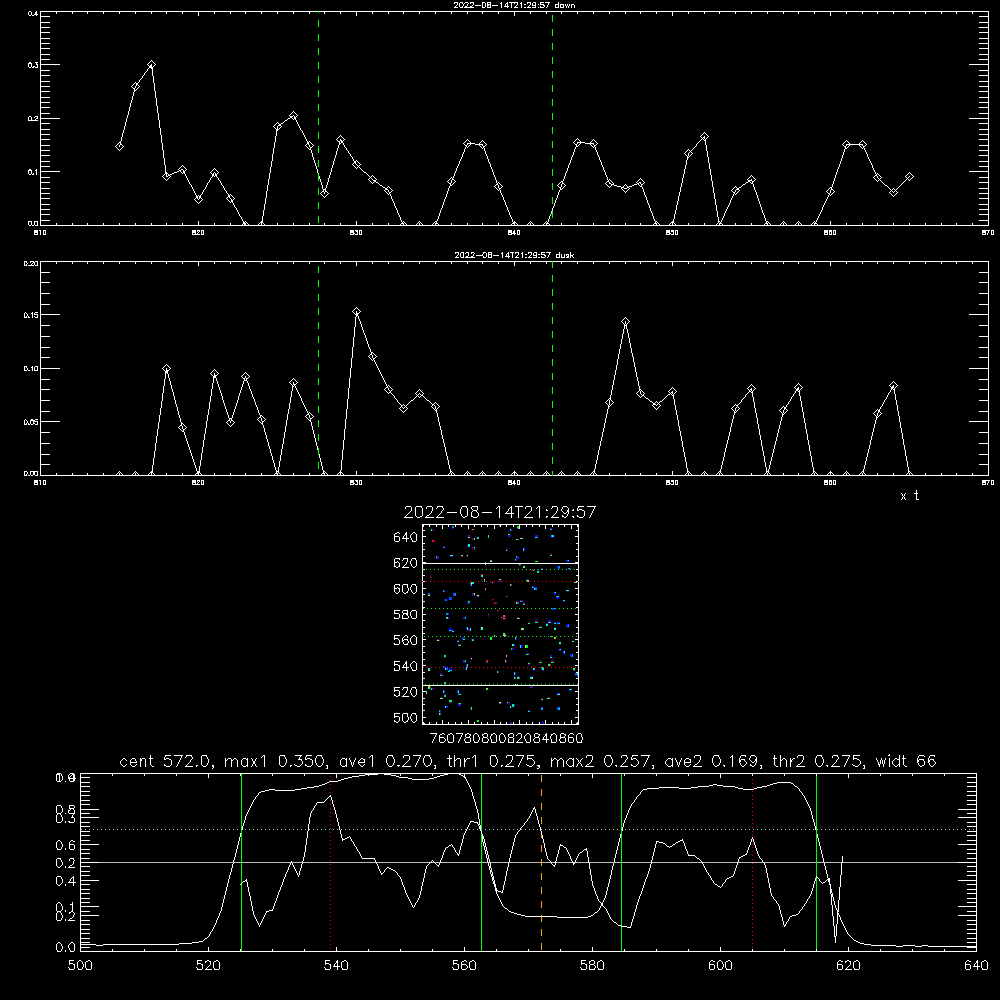Click the "840" x-axis label of the dusk plot
Screen dimensions: 1000x1000
[x=514, y=483]
